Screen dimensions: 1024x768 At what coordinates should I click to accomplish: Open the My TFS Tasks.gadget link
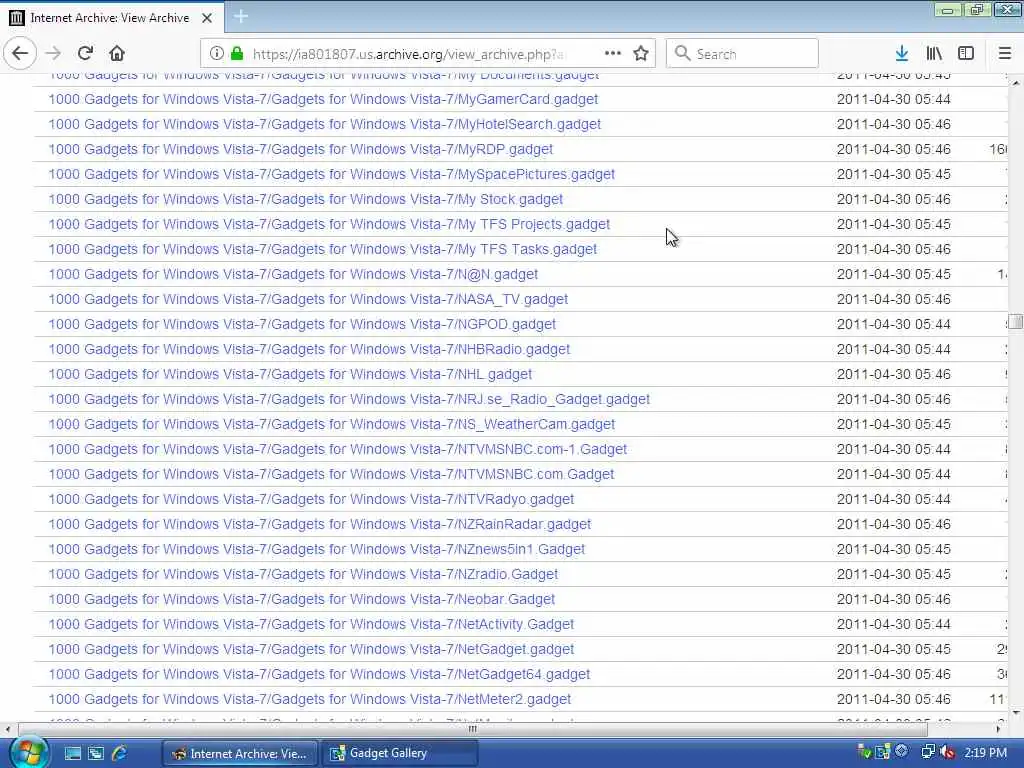[x=323, y=249]
